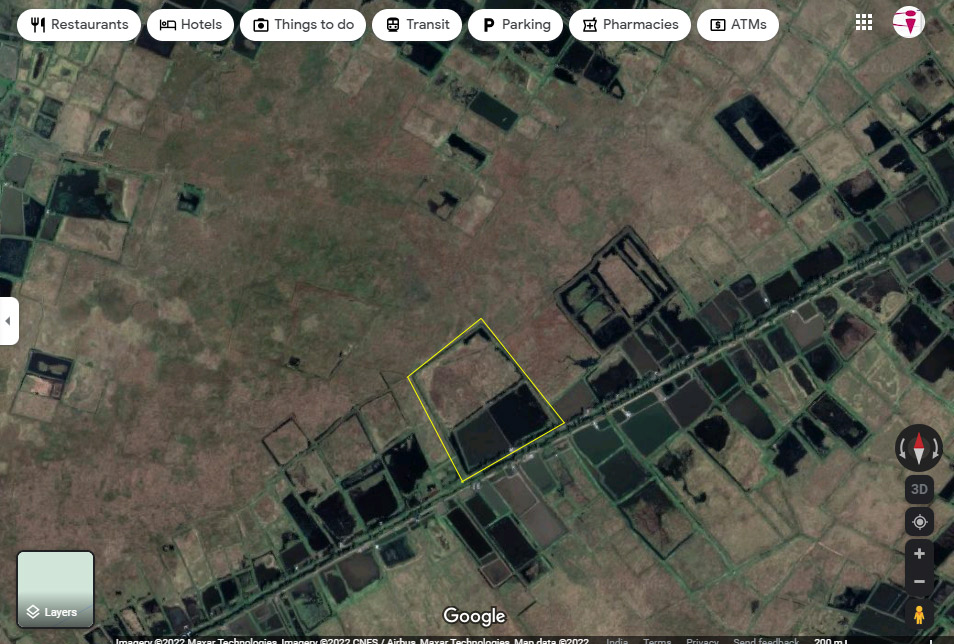The width and height of the screenshot is (954, 644).
Task: Click the Send feedback link
Action: pyautogui.click(x=766, y=641)
